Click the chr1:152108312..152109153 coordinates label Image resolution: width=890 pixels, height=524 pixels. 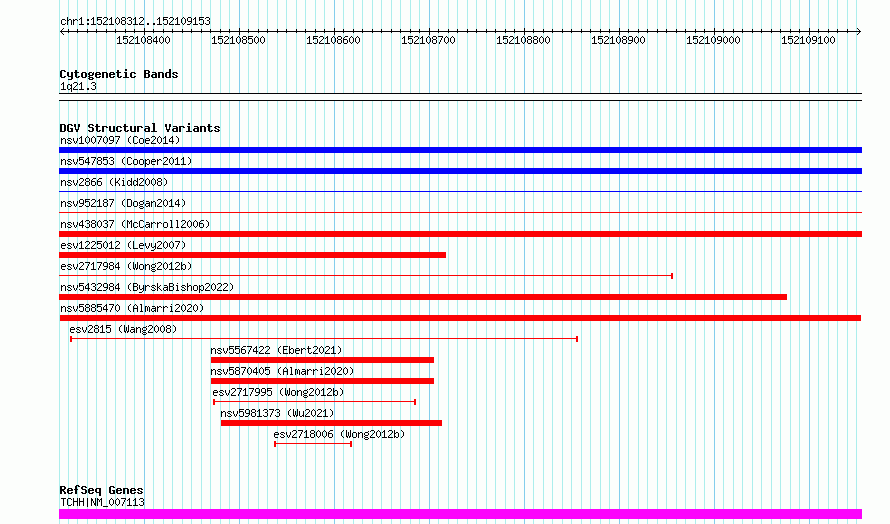[x=135, y=22]
